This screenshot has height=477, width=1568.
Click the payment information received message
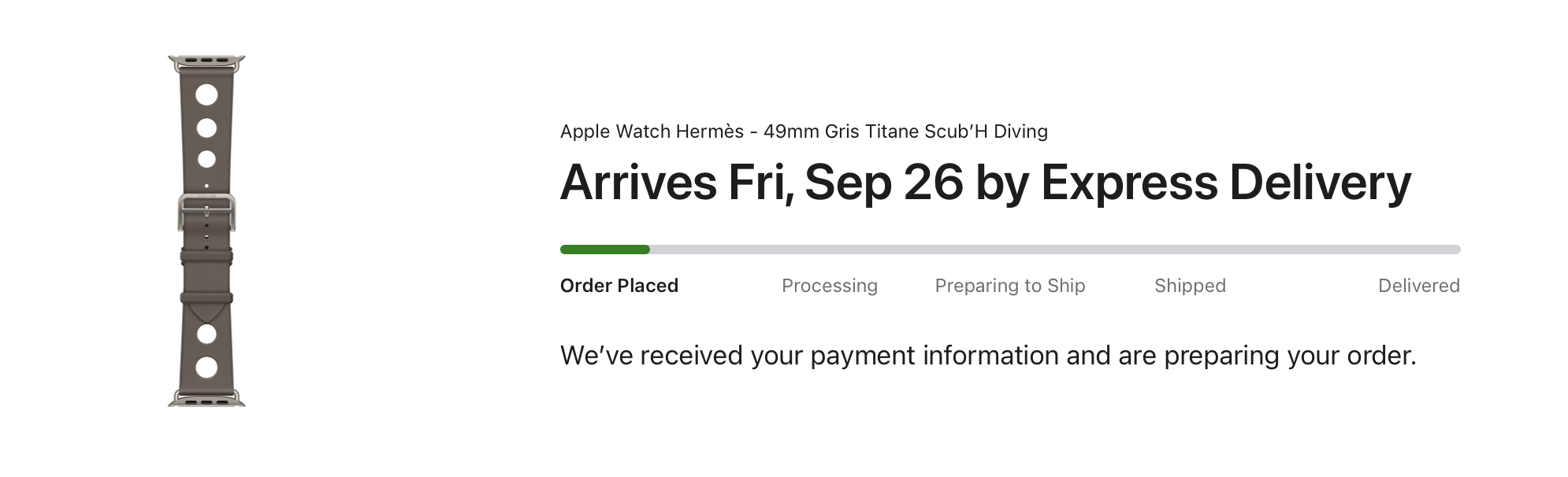coord(987,356)
